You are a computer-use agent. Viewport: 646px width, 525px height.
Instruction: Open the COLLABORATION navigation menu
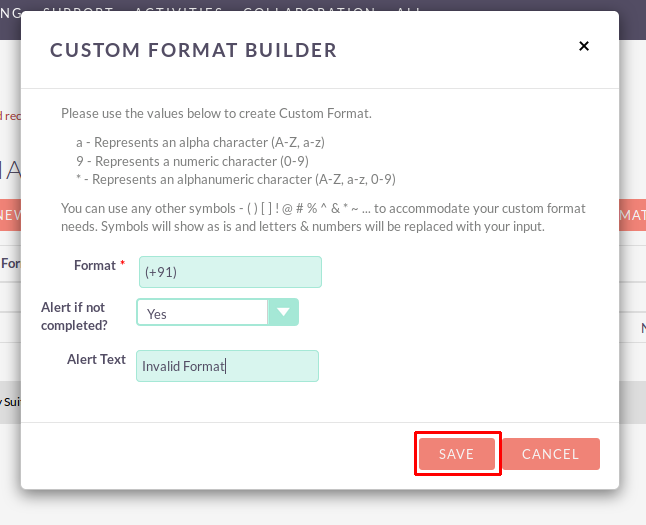309,10
